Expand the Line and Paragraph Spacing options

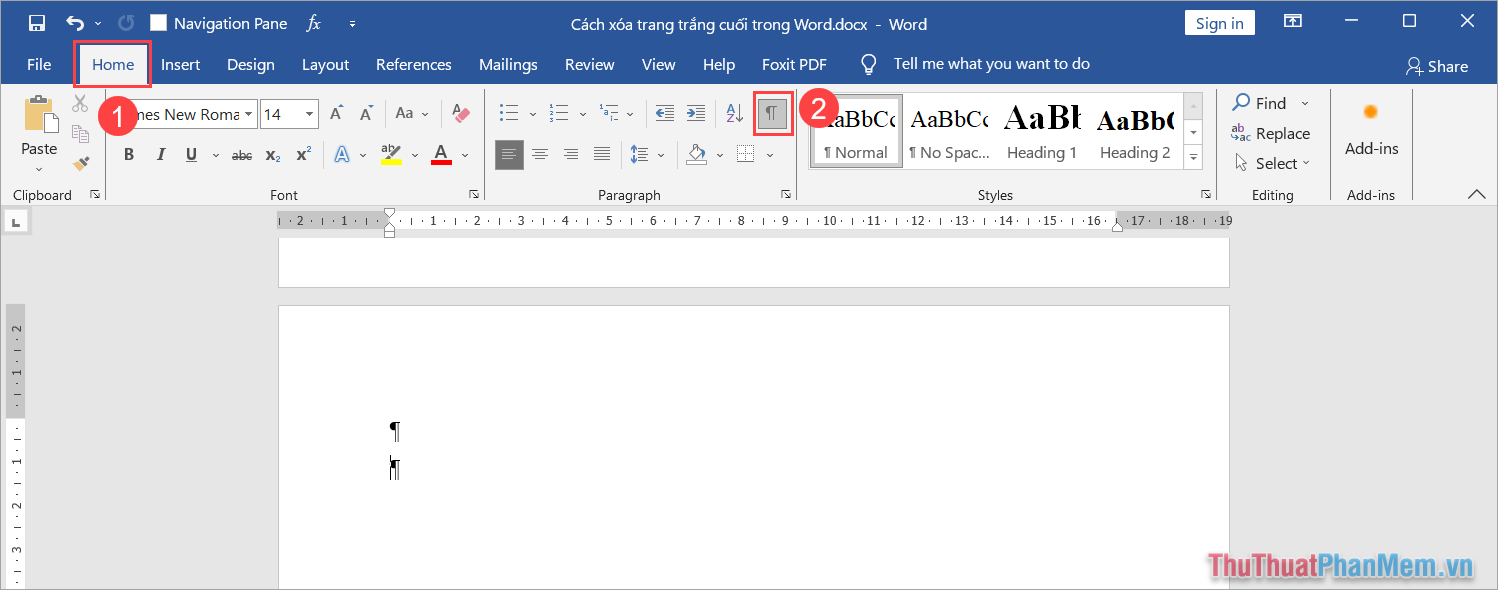[x=660, y=154]
